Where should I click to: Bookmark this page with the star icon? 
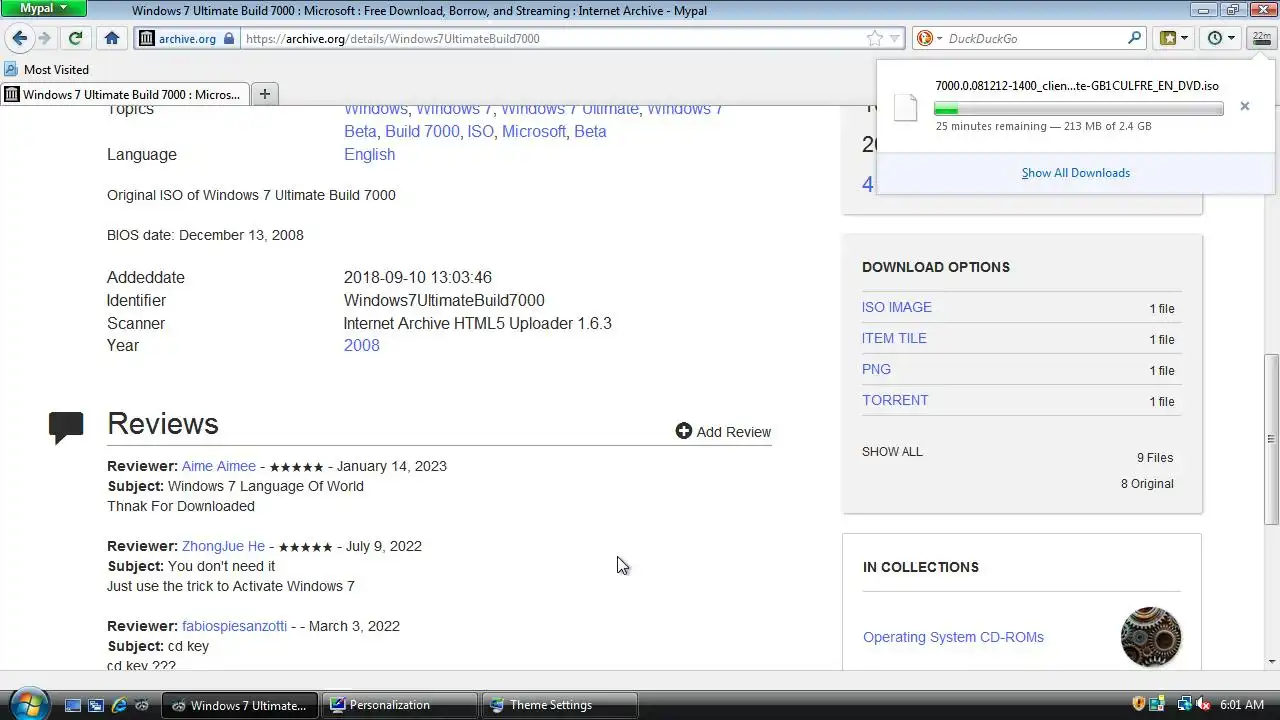pos(875,38)
